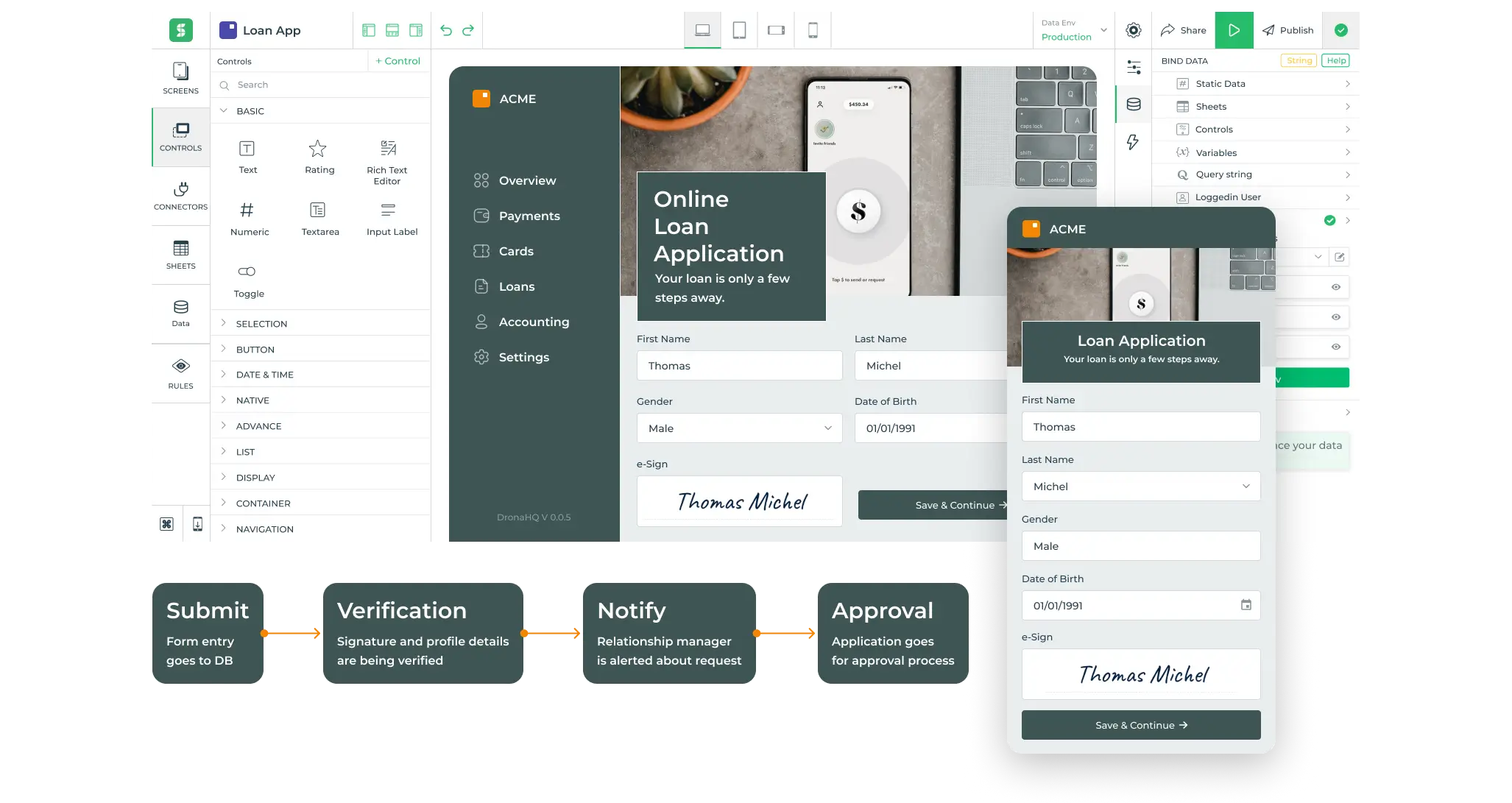This screenshot has width=1512, height=803.
Task: Open the Connectors sidebar panel
Action: coord(180,196)
